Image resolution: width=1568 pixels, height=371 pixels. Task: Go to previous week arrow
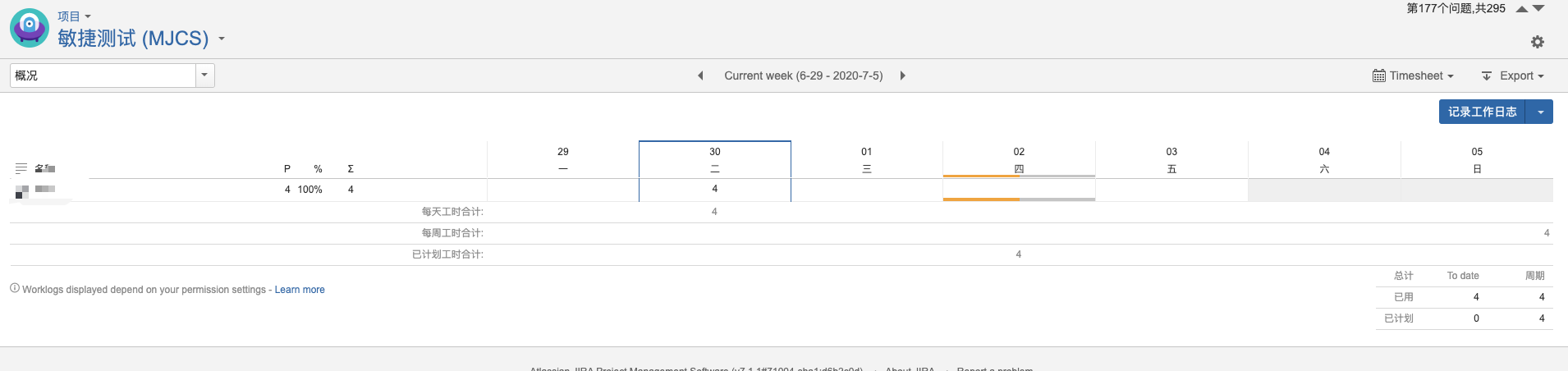(700, 76)
